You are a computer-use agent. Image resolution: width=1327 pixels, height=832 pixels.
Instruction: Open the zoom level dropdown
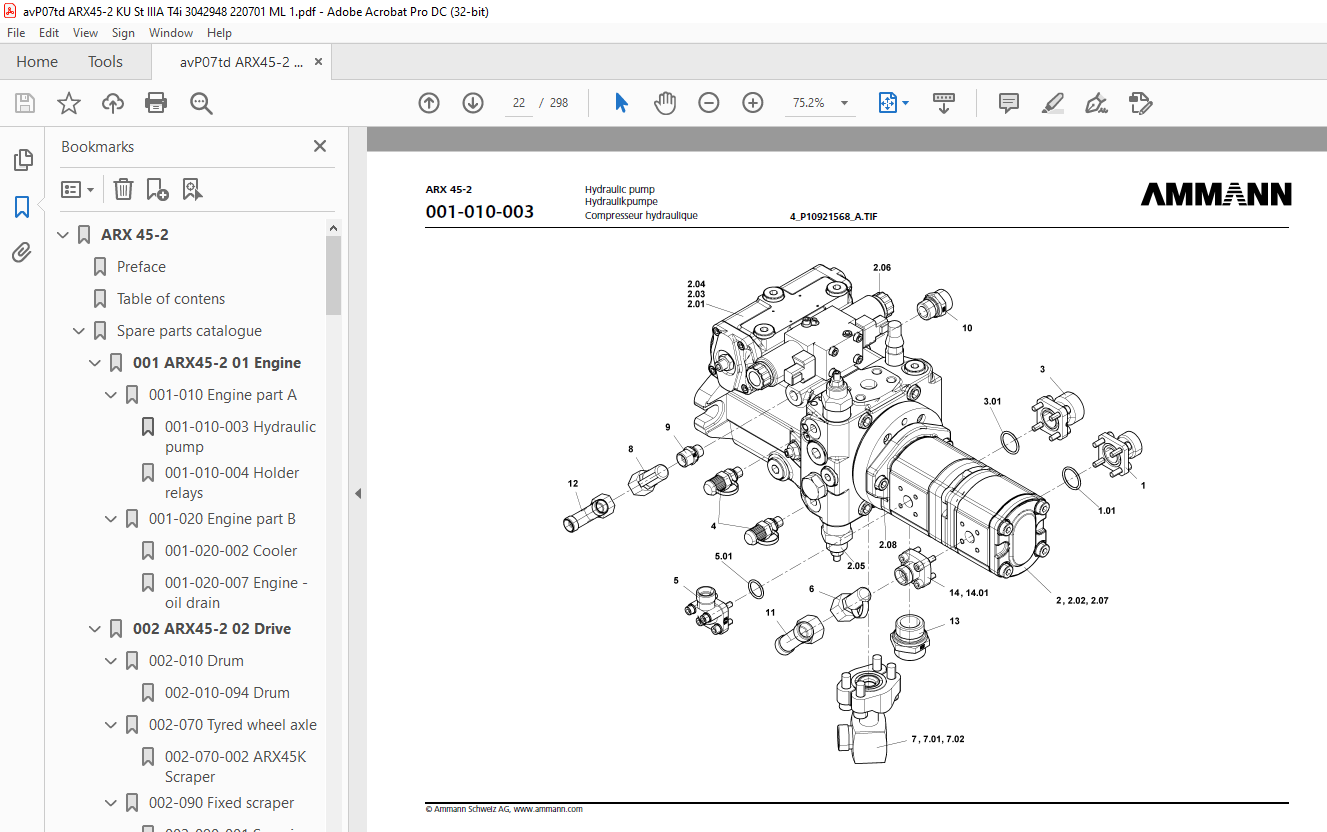point(844,103)
